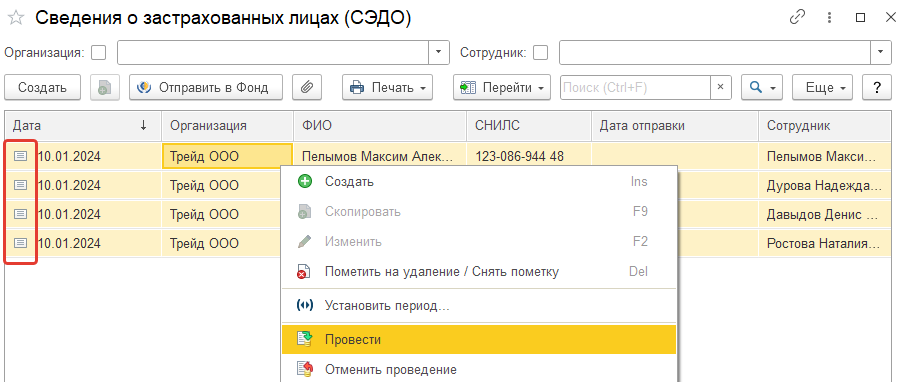Open attached files with the paperclip icon

[x=307, y=88]
